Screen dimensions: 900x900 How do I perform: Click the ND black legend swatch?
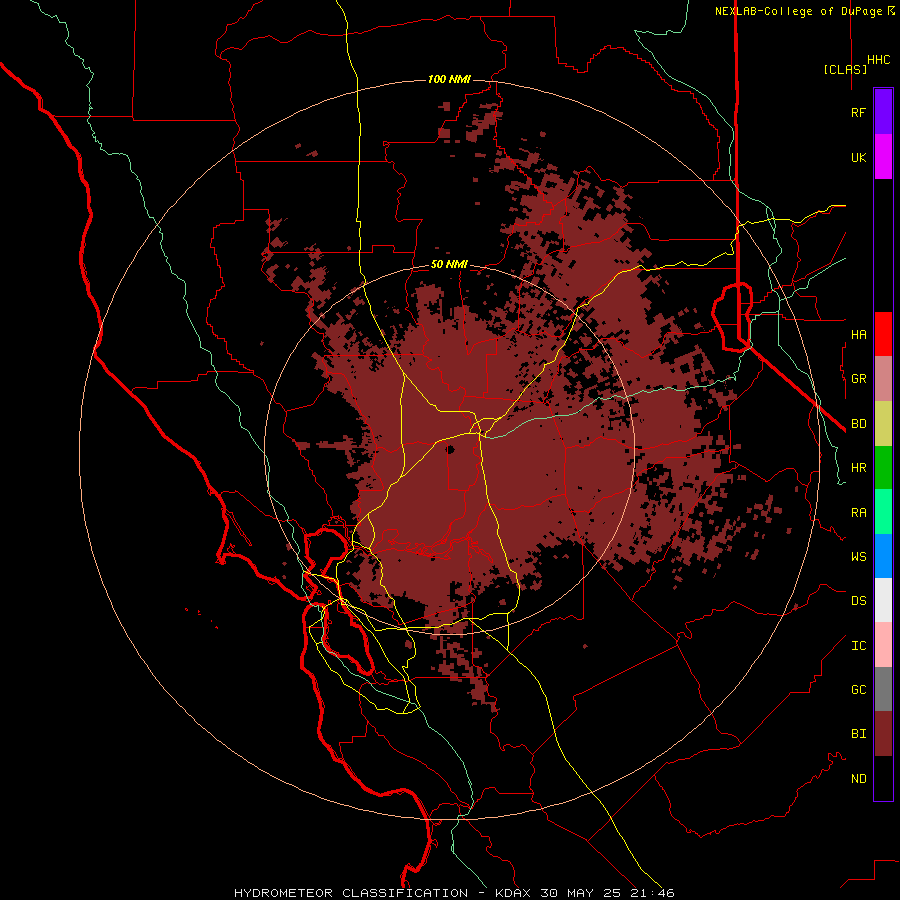tap(883, 778)
